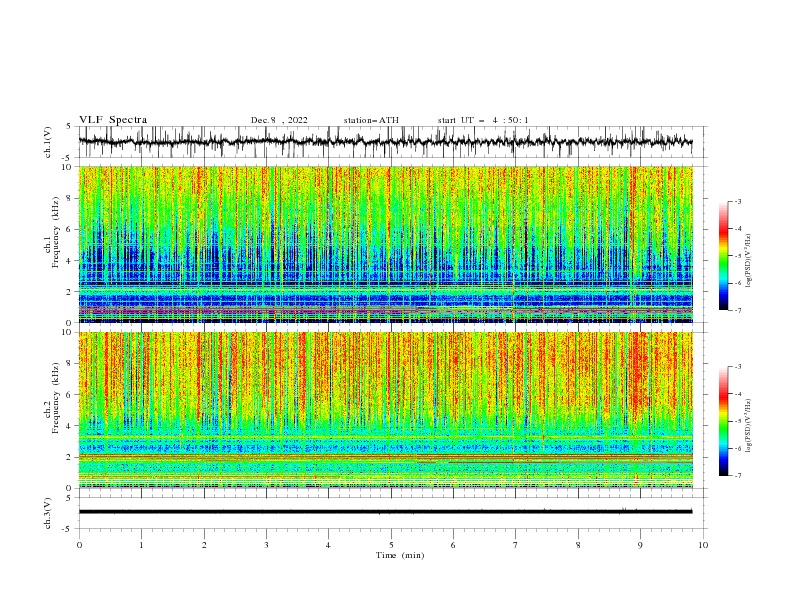Click the '8' kHz tick on ch.1 axis
The height and width of the screenshot is (612, 792).
point(70,198)
